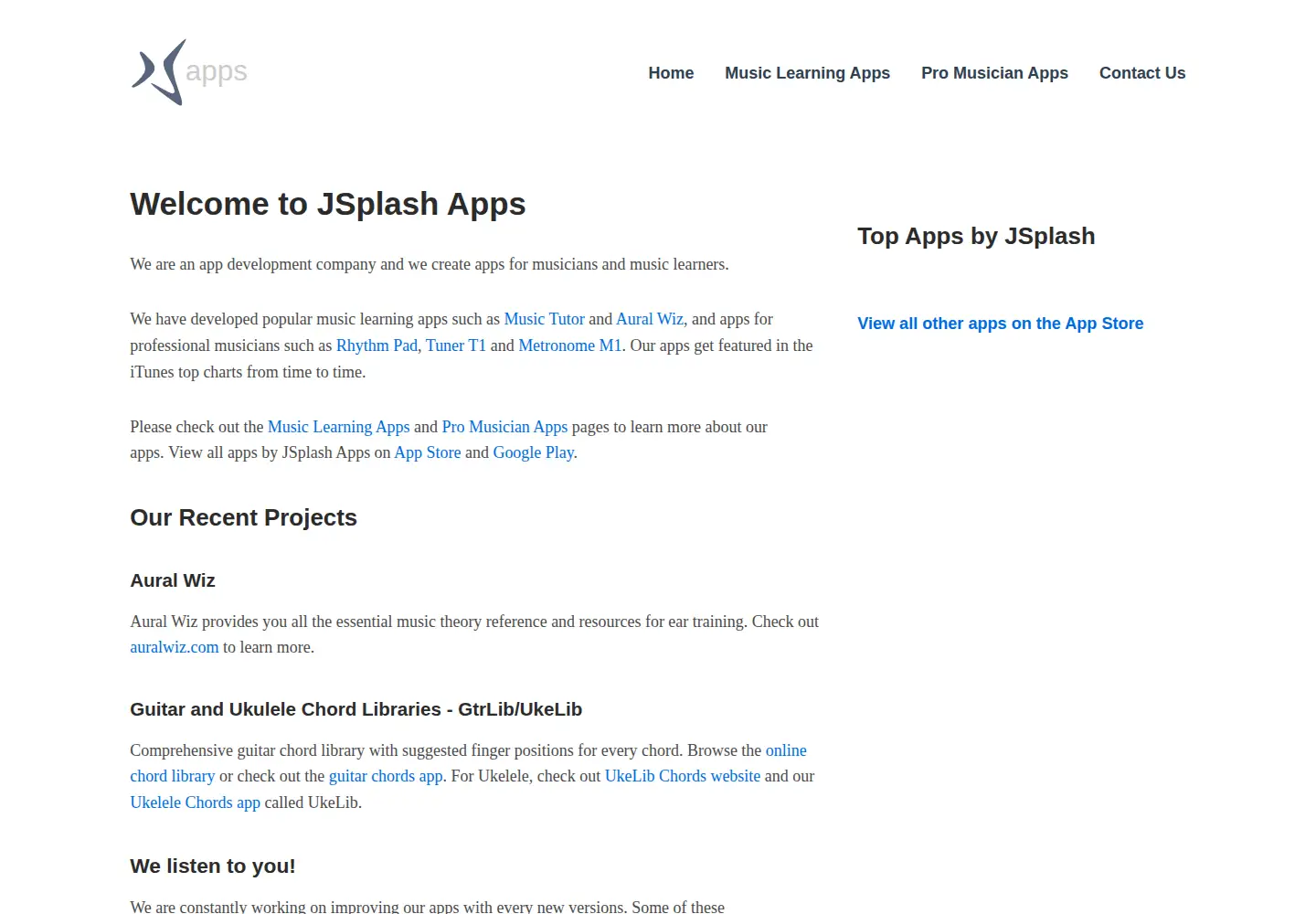1316x914 pixels.
Task: Visit the UkeLib Chords website link
Action: click(x=683, y=776)
